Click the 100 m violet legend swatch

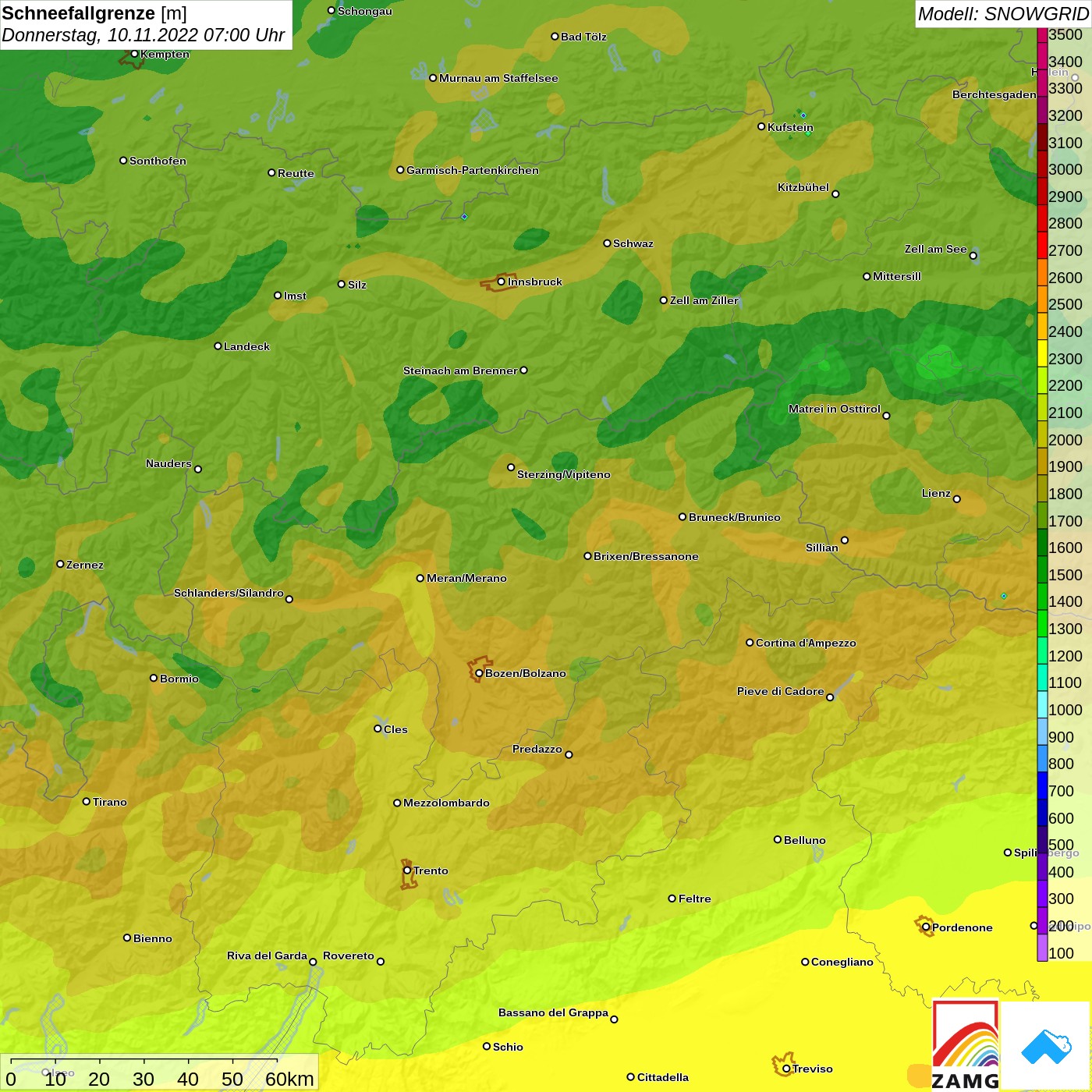tap(1042, 948)
